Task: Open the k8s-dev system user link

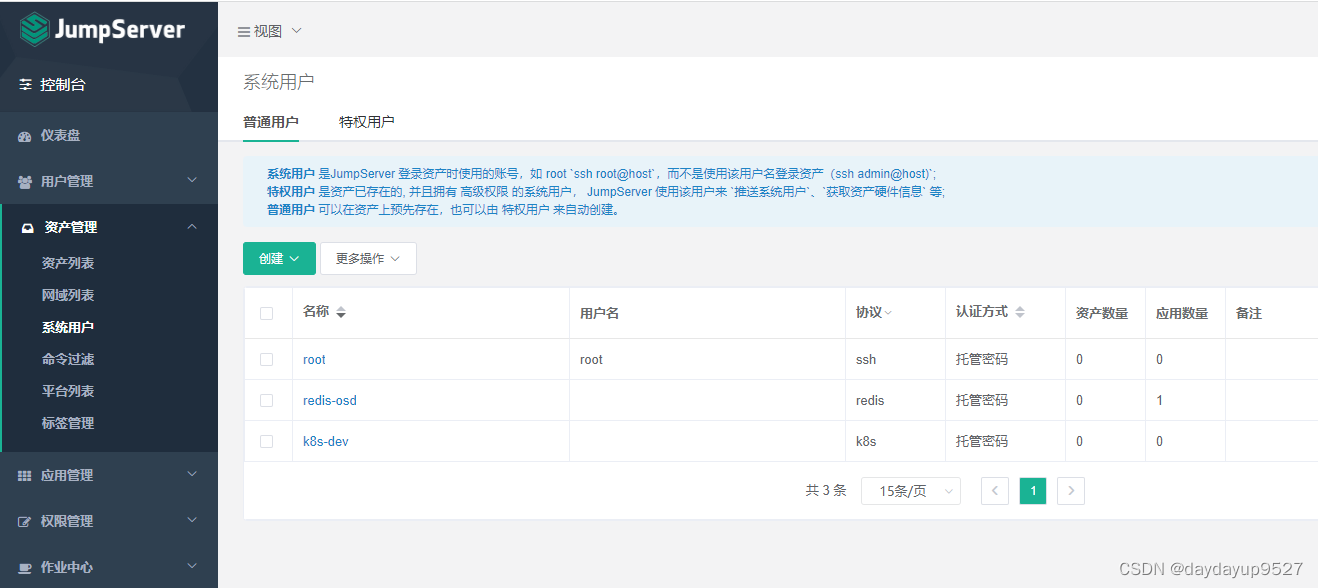Action: click(x=326, y=441)
